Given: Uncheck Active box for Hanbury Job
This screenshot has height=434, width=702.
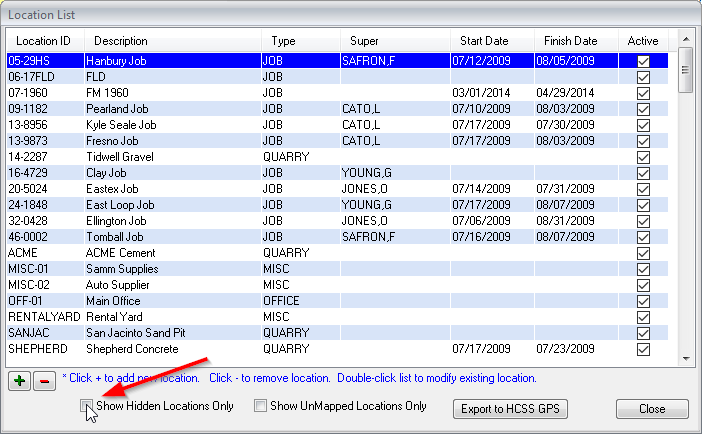Looking at the screenshot, I should [x=643, y=61].
